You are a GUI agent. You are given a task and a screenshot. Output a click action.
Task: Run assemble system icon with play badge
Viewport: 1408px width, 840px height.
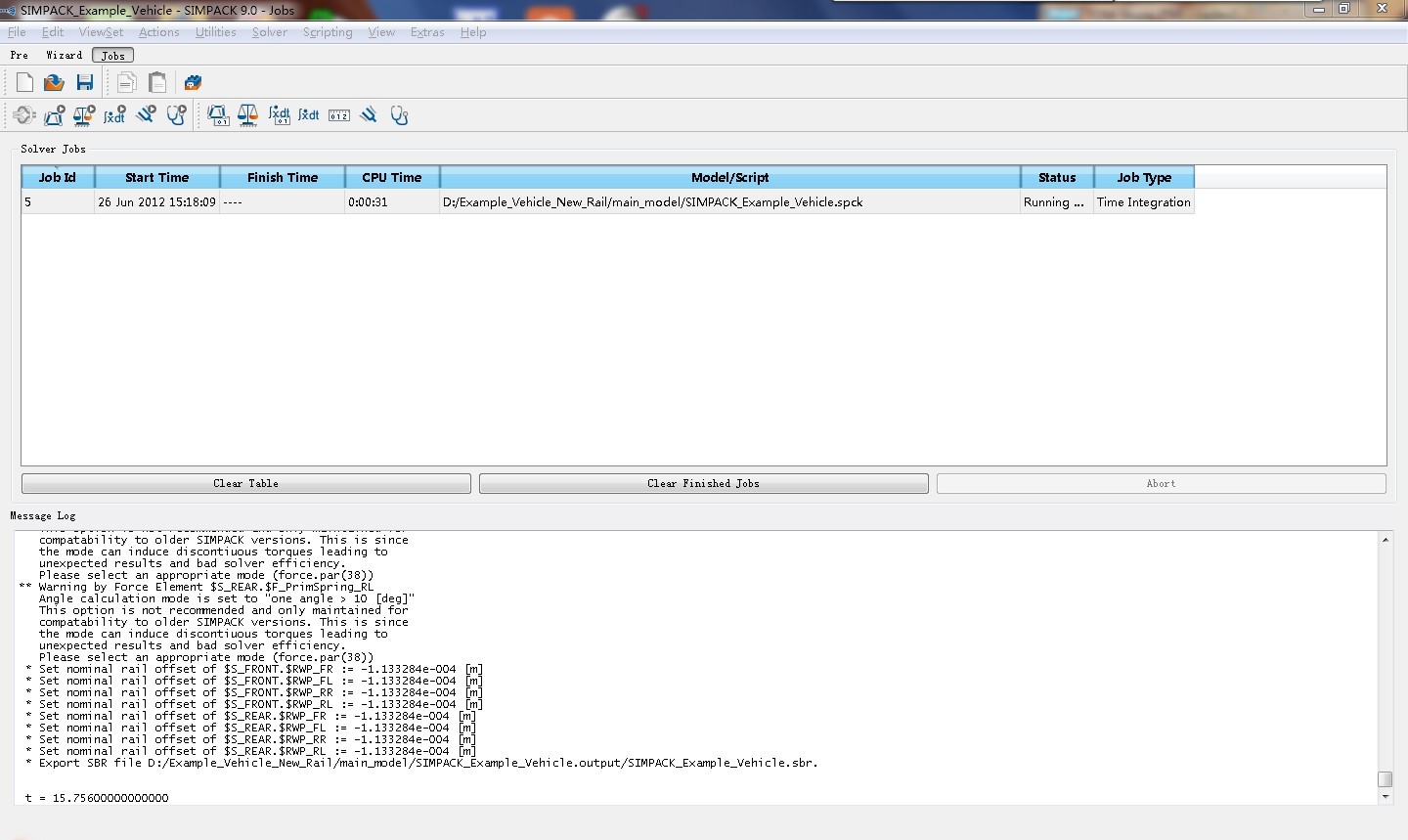tap(55, 115)
